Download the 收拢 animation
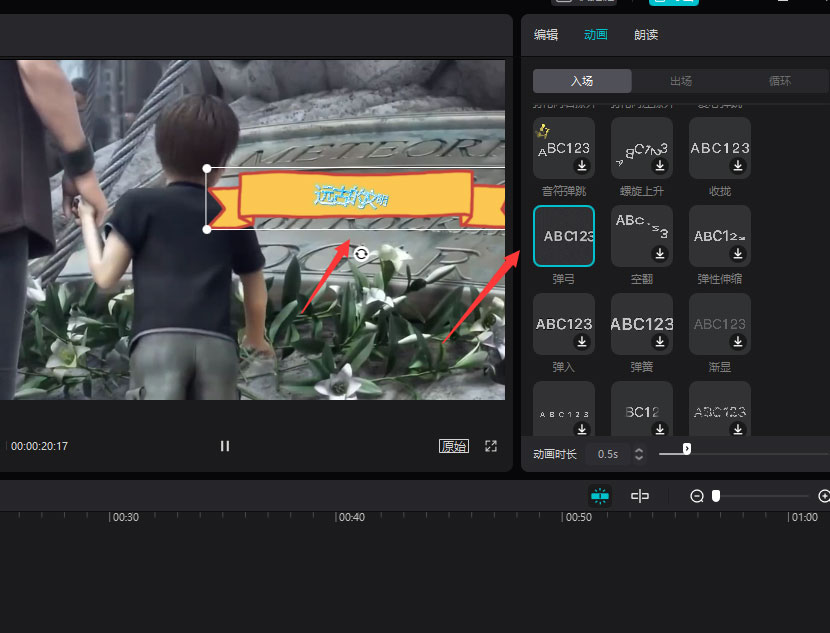This screenshot has height=633, width=830. 738,166
